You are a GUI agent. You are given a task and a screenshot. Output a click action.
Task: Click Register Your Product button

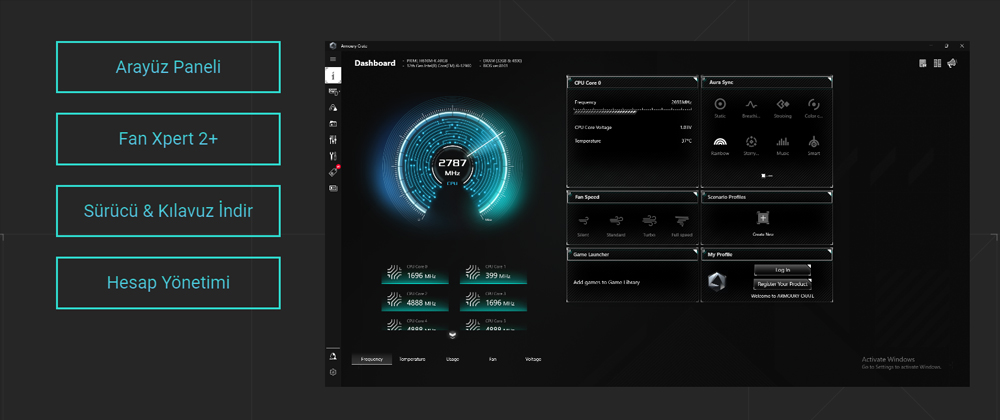[782, 284]
